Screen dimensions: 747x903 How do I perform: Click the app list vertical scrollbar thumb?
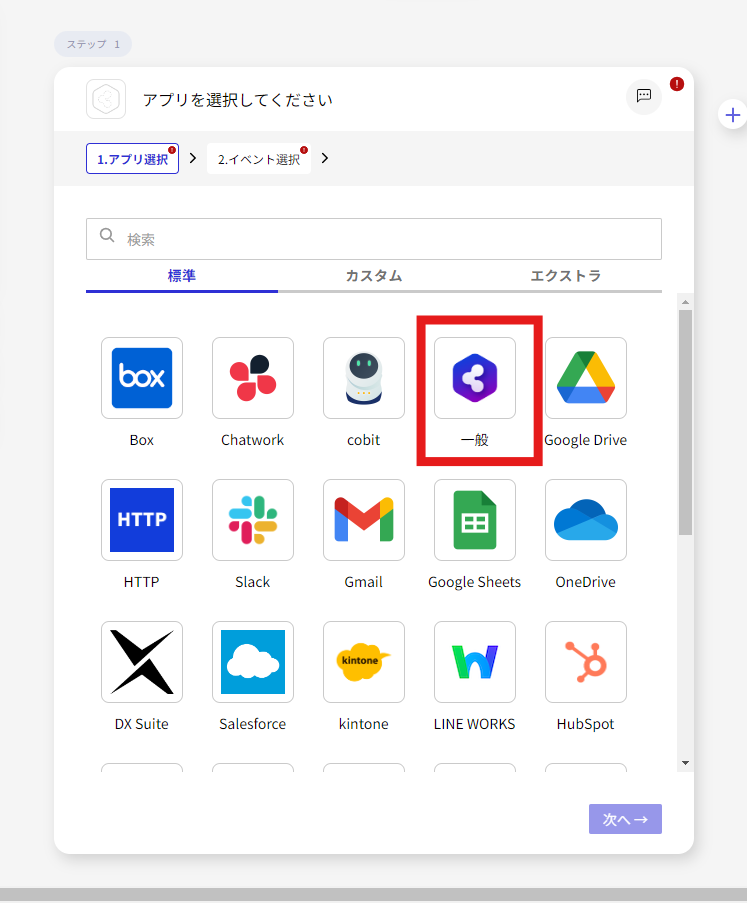[685, 423]
